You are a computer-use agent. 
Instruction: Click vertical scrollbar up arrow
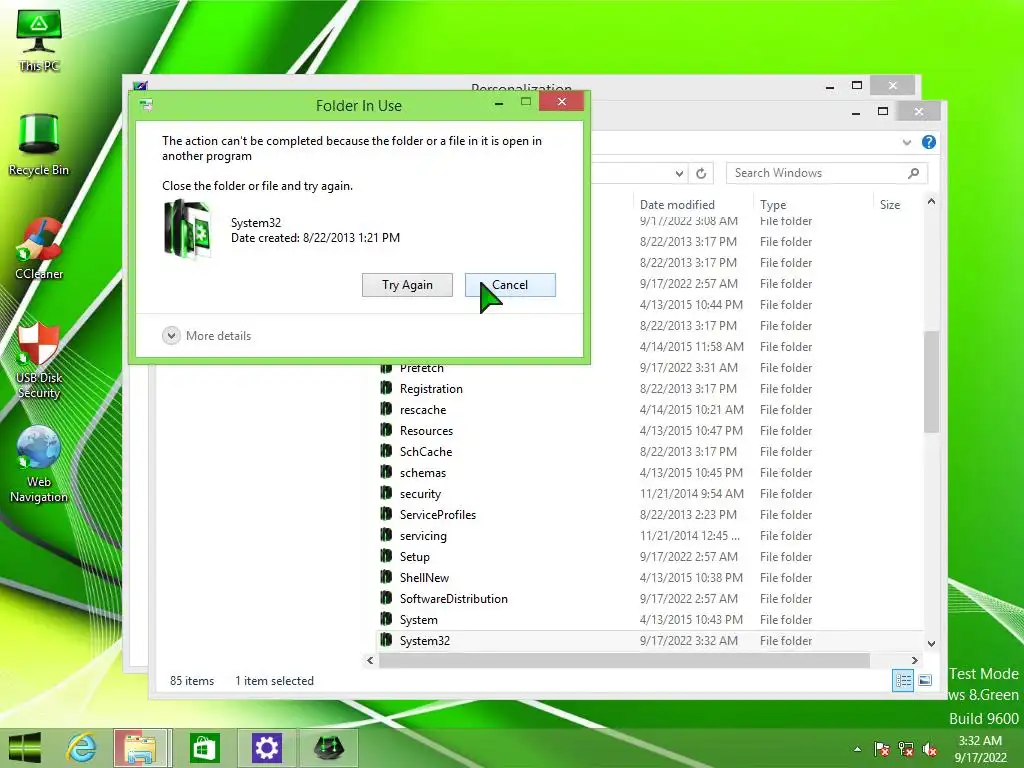tap(931, 202)
